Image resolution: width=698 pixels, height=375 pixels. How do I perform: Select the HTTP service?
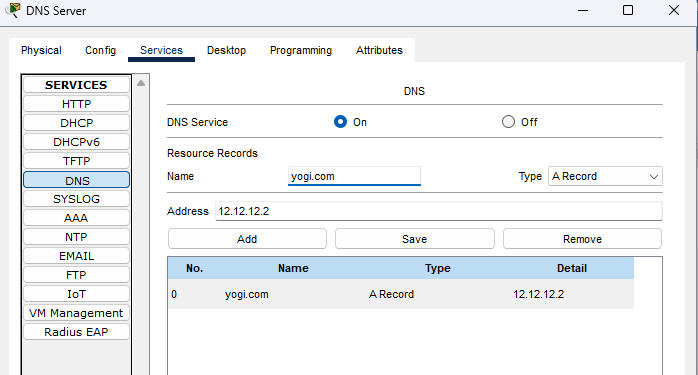[x=77, y=104]
